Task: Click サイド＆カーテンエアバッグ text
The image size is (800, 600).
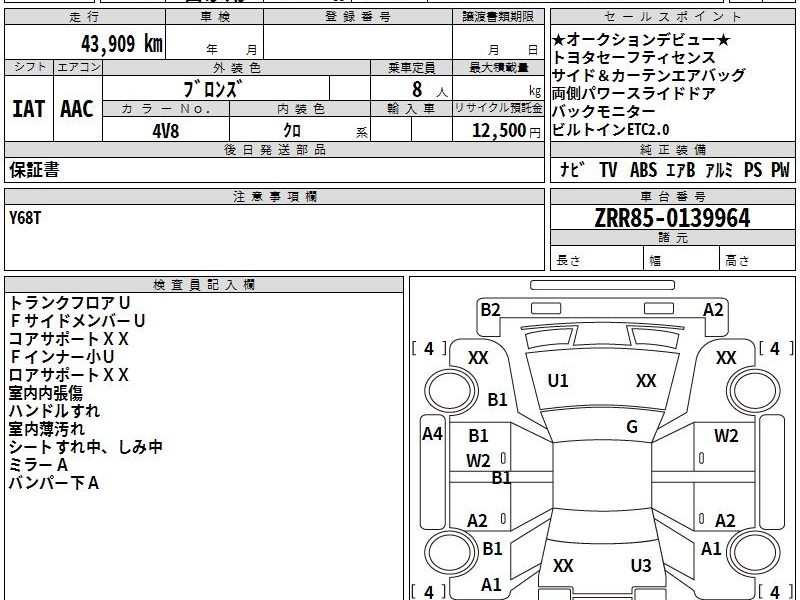Action: tap(648, 75)
